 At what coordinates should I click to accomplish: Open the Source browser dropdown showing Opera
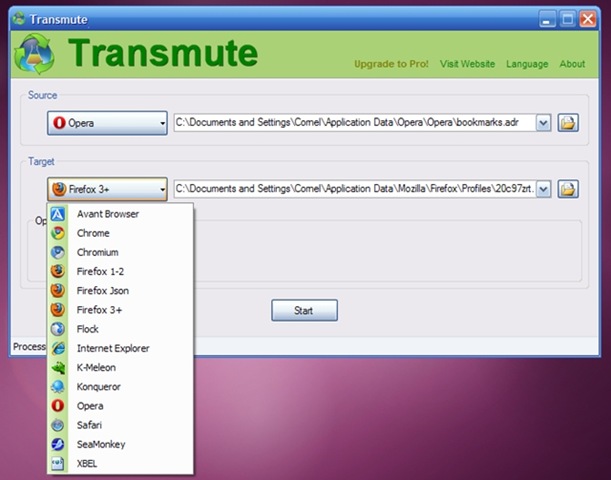[x=107, y=123]
